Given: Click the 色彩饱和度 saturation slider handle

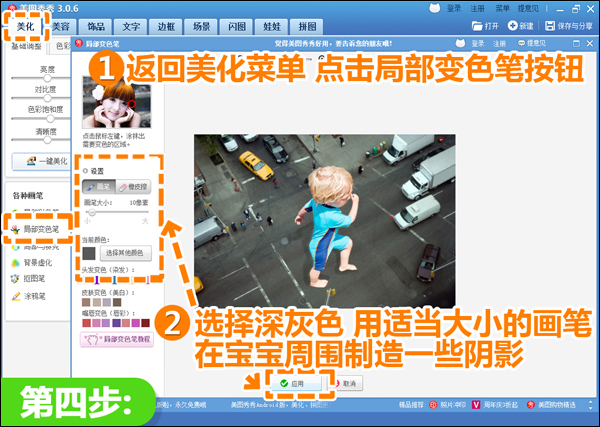Looking at the screenshot, I should click(50, 118).
